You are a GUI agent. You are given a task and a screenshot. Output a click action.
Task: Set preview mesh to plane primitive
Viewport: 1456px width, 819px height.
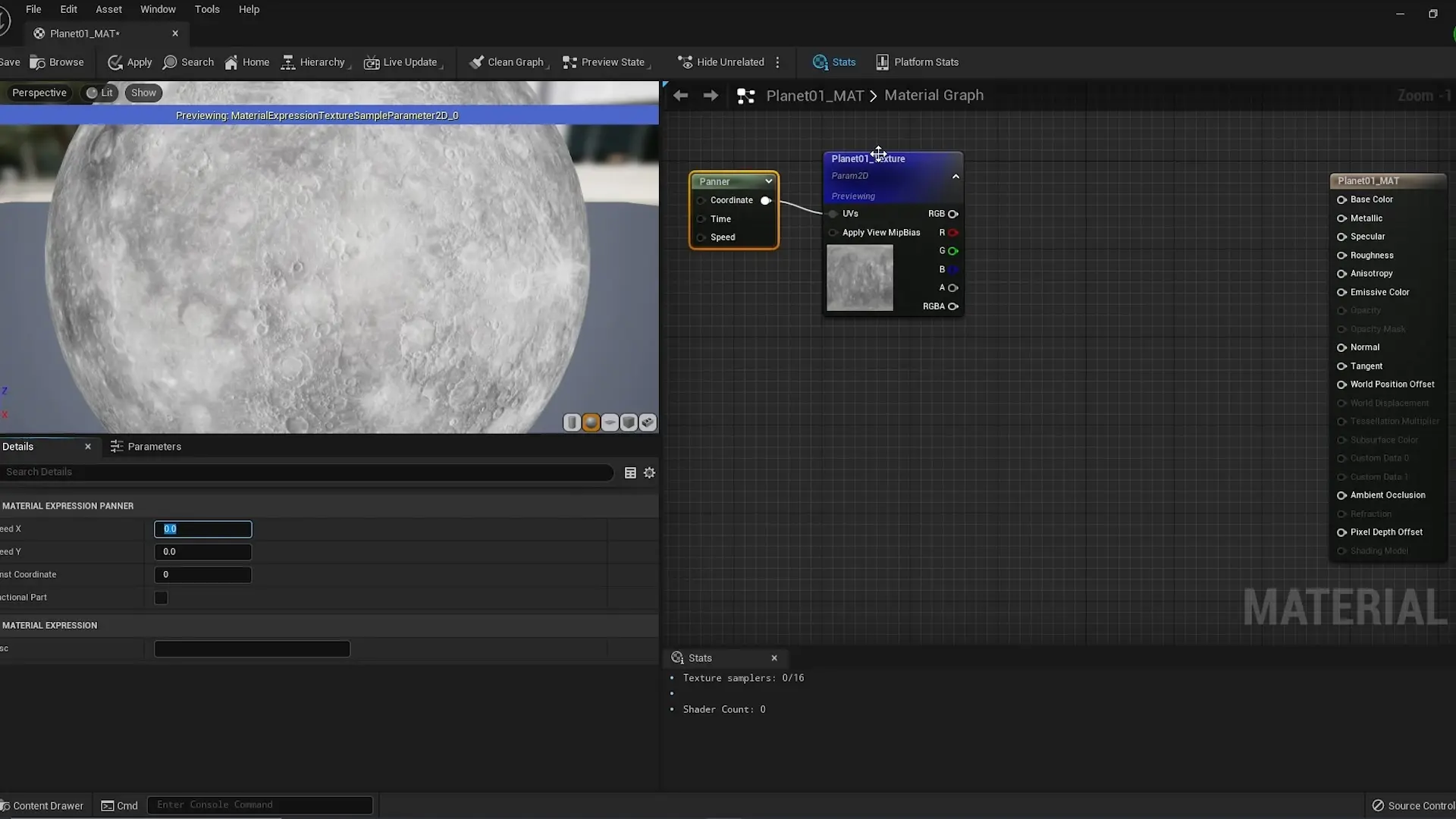(610, 422)
